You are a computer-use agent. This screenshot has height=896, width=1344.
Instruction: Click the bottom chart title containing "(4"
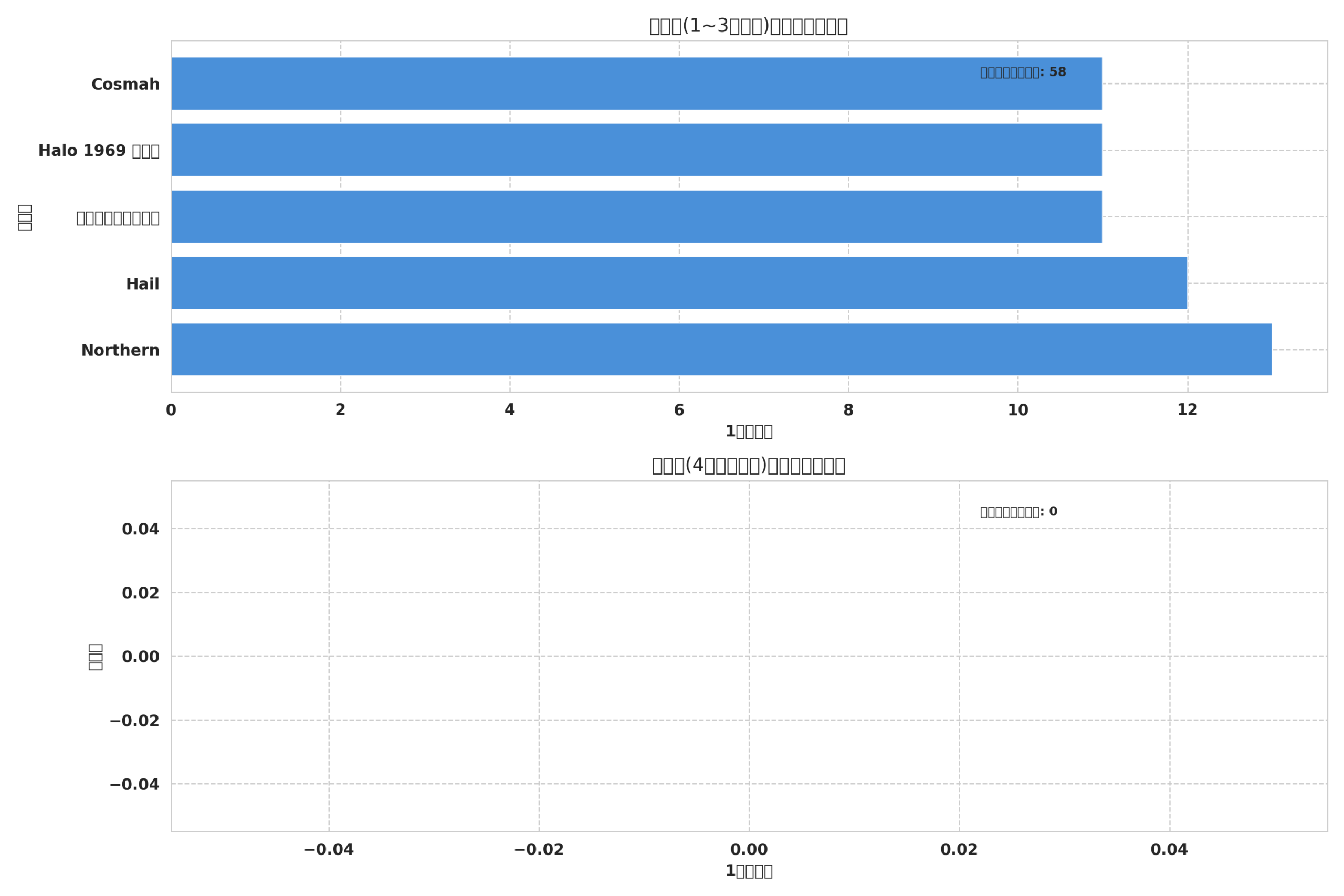tap(749, 466)
